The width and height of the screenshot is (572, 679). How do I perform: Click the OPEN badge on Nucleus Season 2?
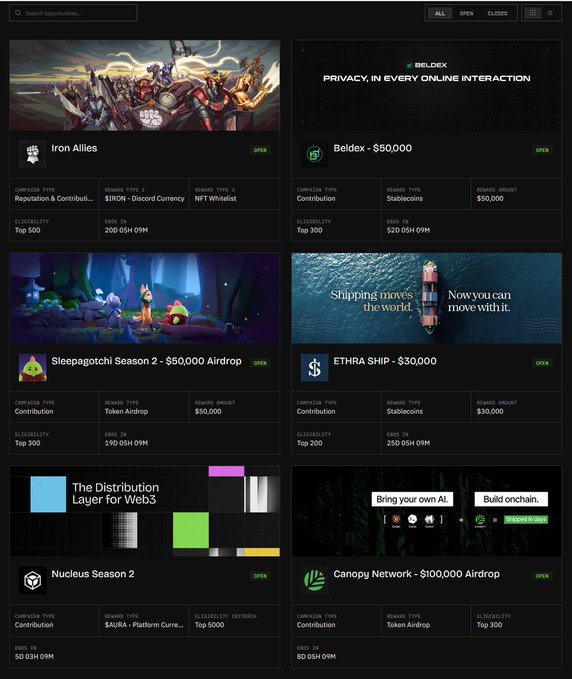tap(260, 576)
